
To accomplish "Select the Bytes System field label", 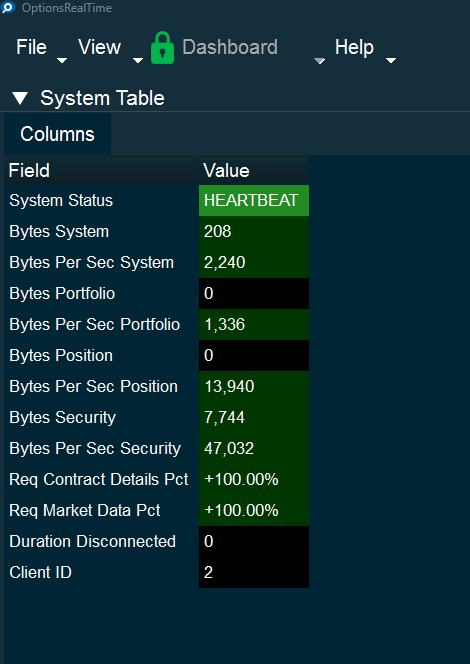I will click(x=59, y=232).
